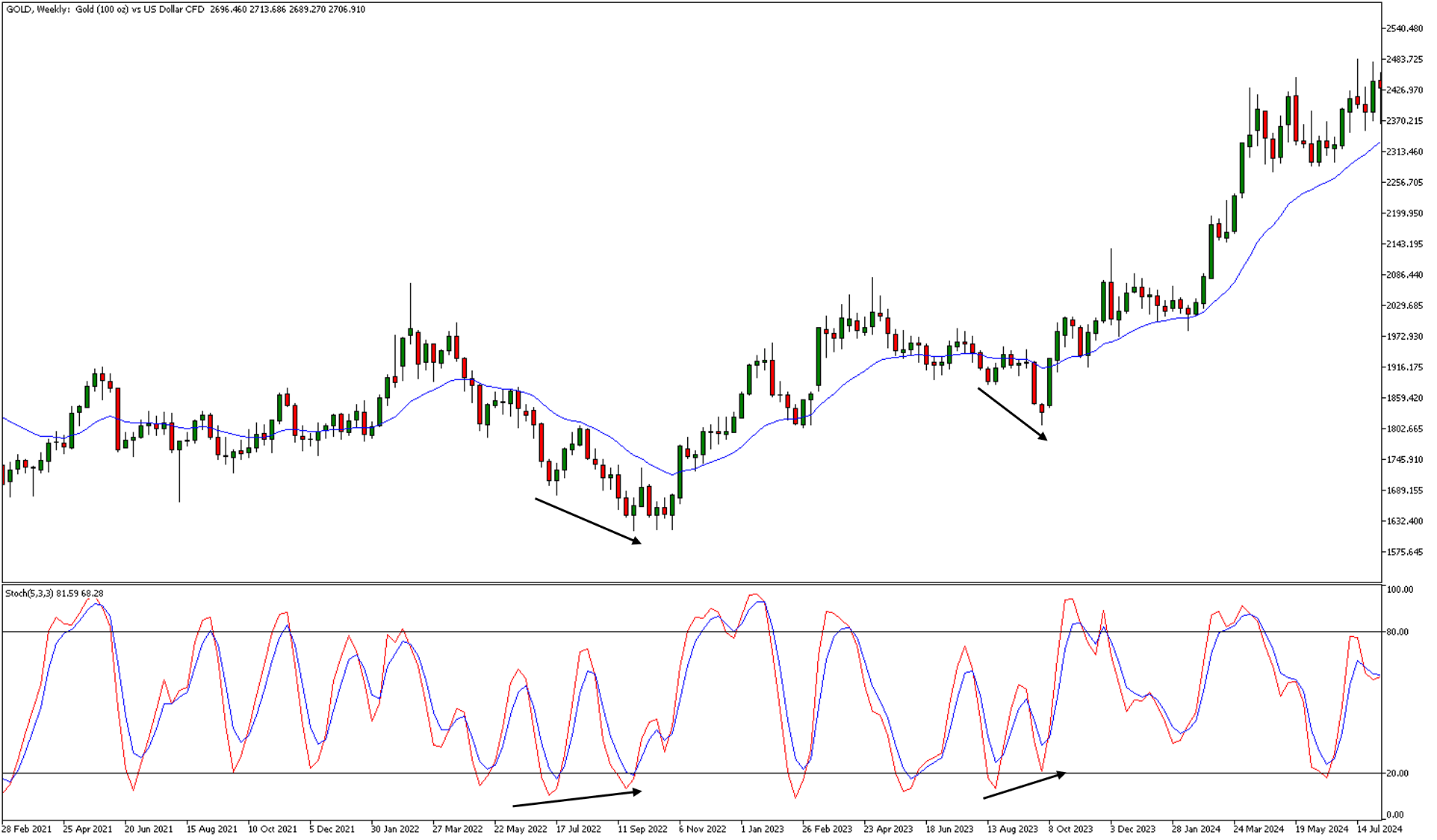Click the 24 Mar 2024 time axis label
Viewport: 1437px width, 840px height.
pyautogui.click(x=1258, y=829)
